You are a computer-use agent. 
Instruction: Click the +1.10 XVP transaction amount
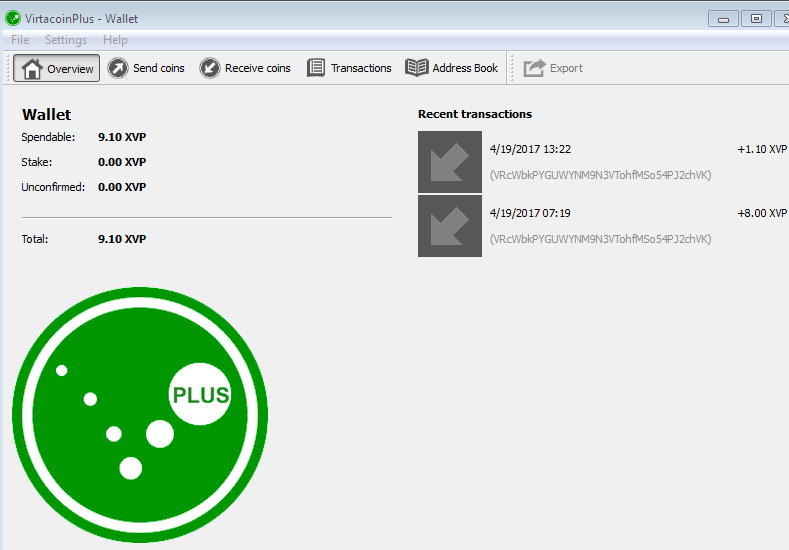[x=762, y=149]
